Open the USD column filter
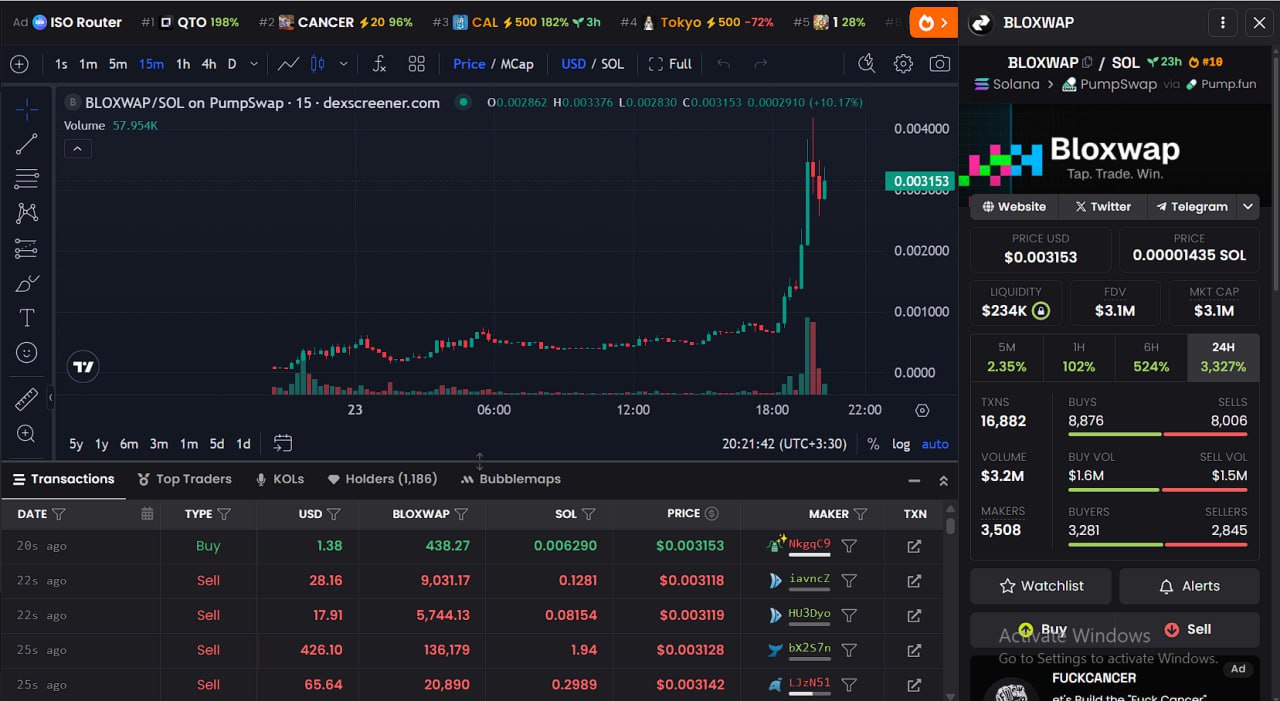This screenshot has height=701, width=1280. coord(334,514)
